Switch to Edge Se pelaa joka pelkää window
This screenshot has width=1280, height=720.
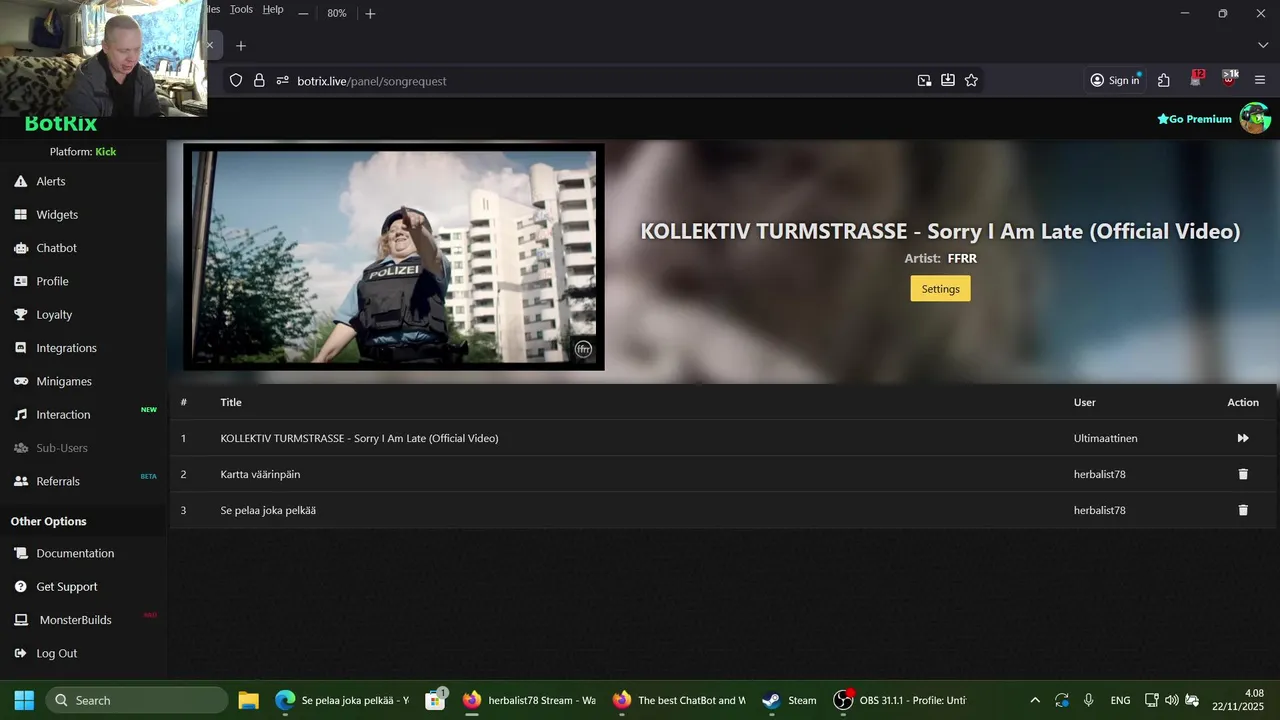pyautogui.click(x=342, y=700)
